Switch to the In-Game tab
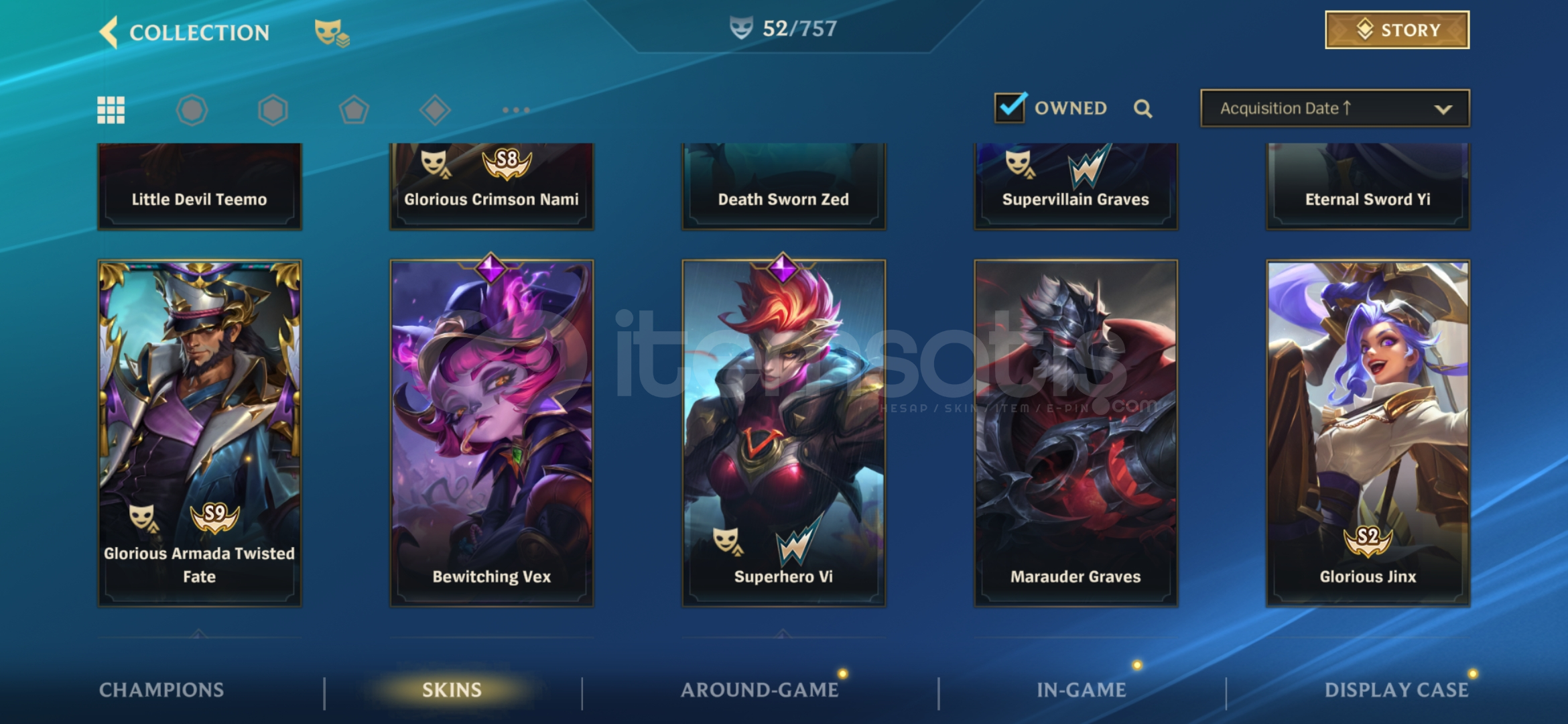1568x724 pixels. (x=1082, y=690)
